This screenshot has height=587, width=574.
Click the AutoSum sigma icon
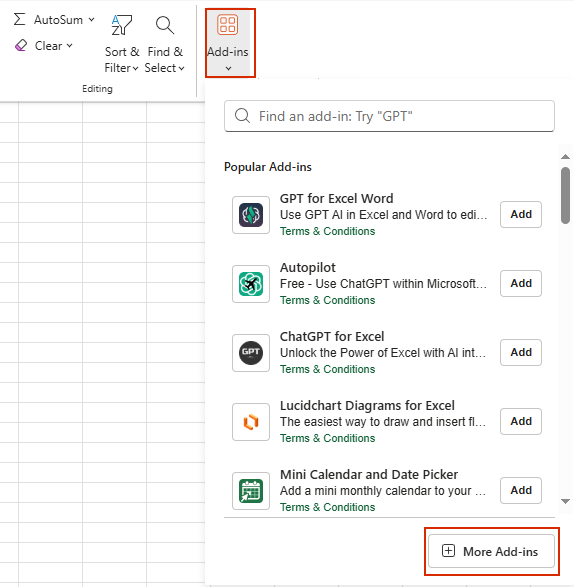(x=19, y=19)
